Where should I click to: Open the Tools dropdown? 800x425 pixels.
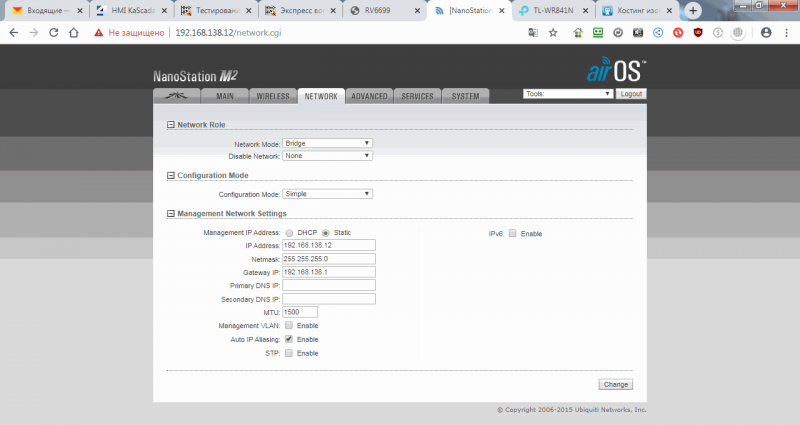point(568,94)
